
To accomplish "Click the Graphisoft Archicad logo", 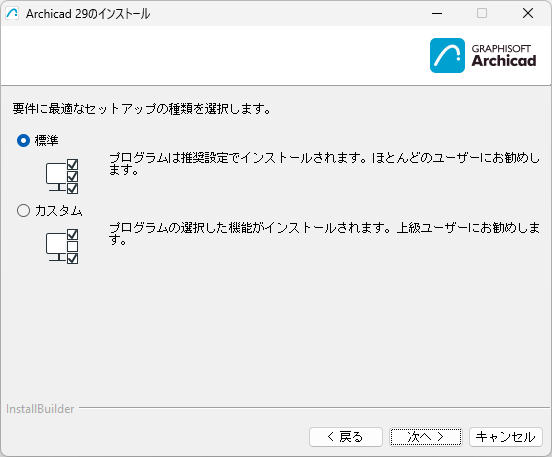I will click(483, 56).
